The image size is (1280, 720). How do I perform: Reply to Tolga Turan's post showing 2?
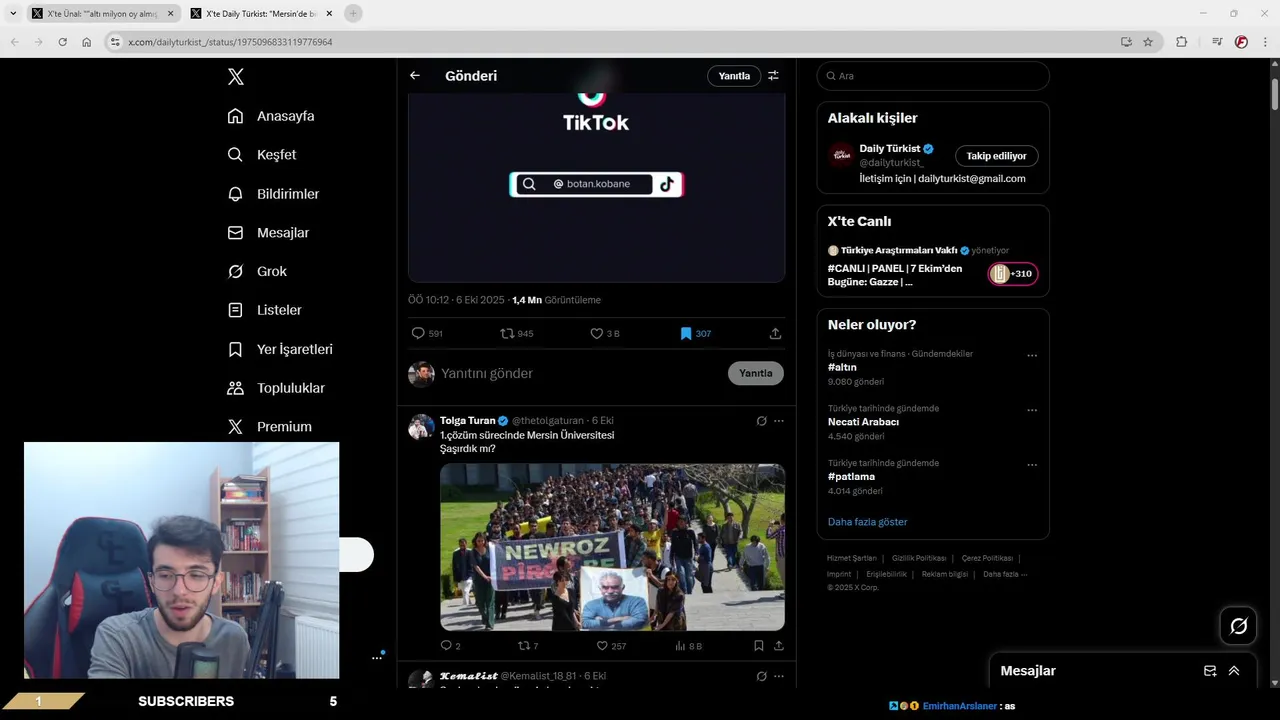(450, 646)
